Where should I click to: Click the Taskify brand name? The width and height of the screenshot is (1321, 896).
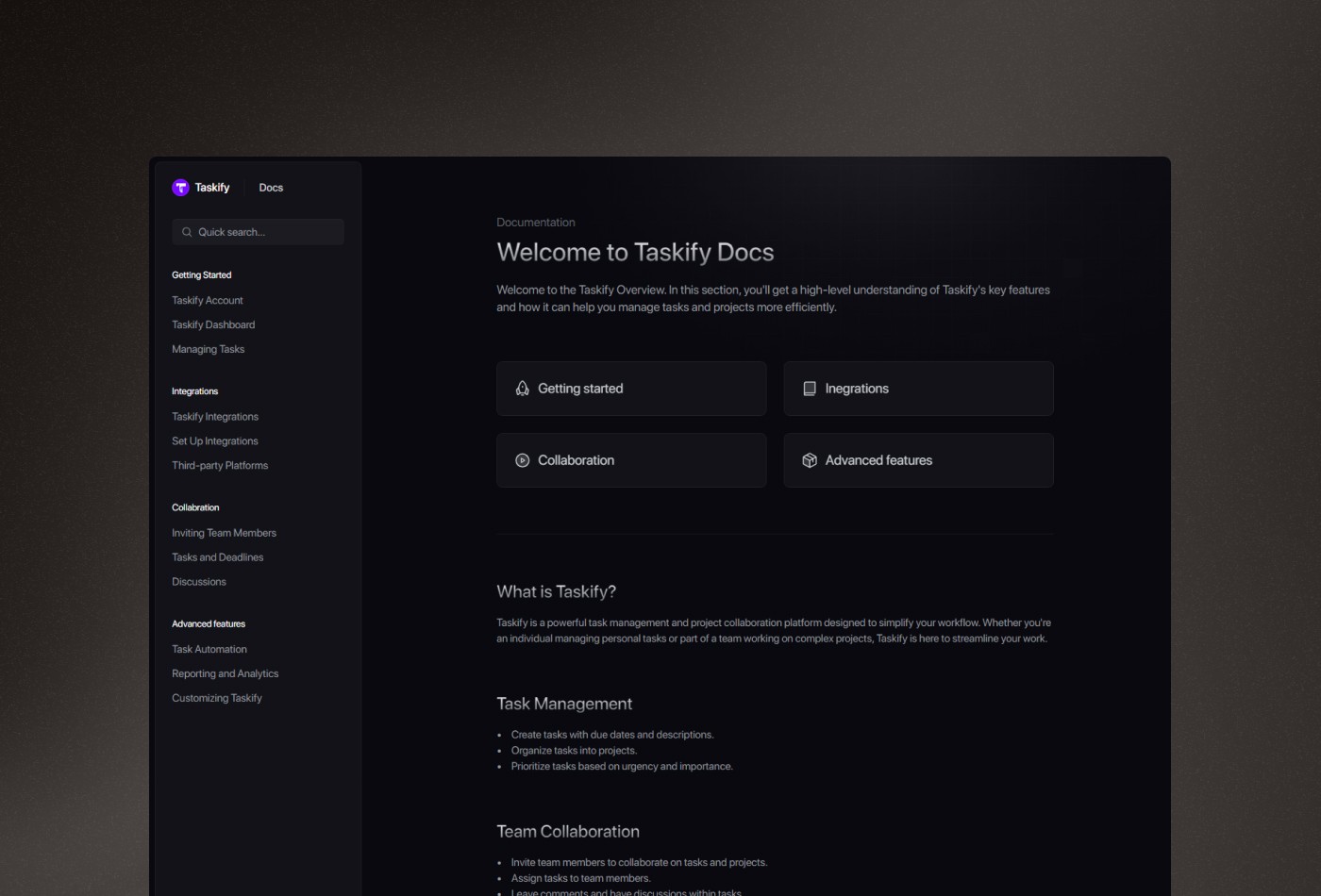(x=212, y=188)
